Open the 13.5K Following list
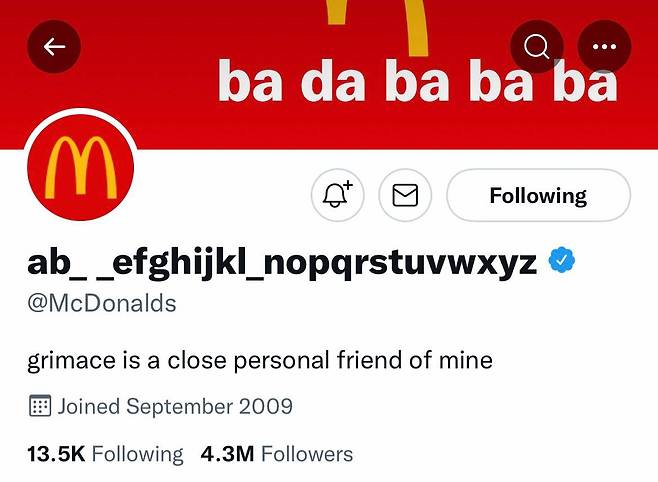The image size is (658, 482). tap(105, 454)
